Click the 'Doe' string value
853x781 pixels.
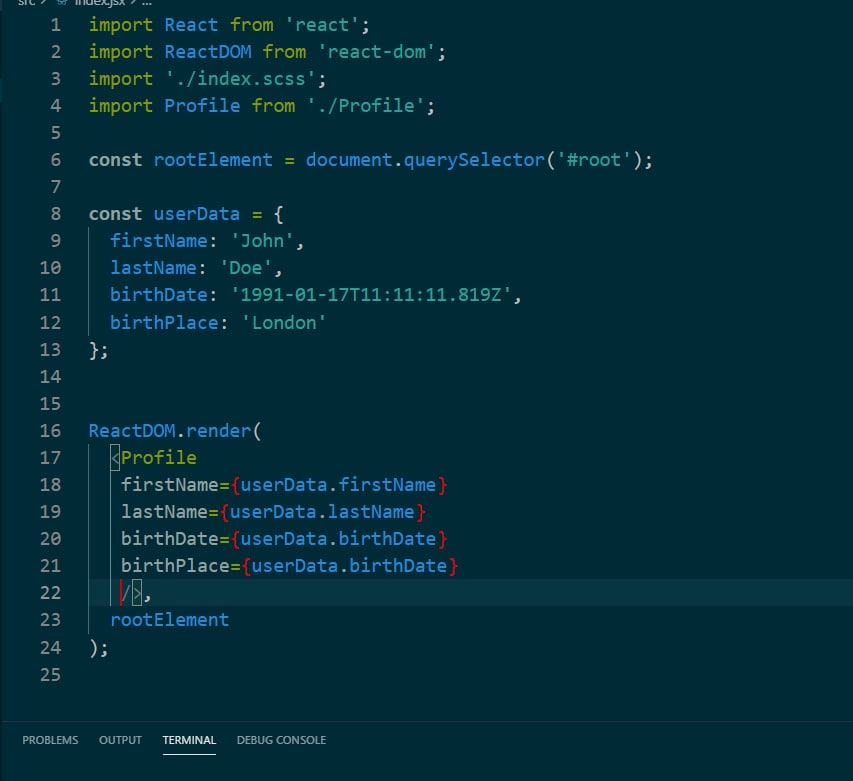[246, 268]
